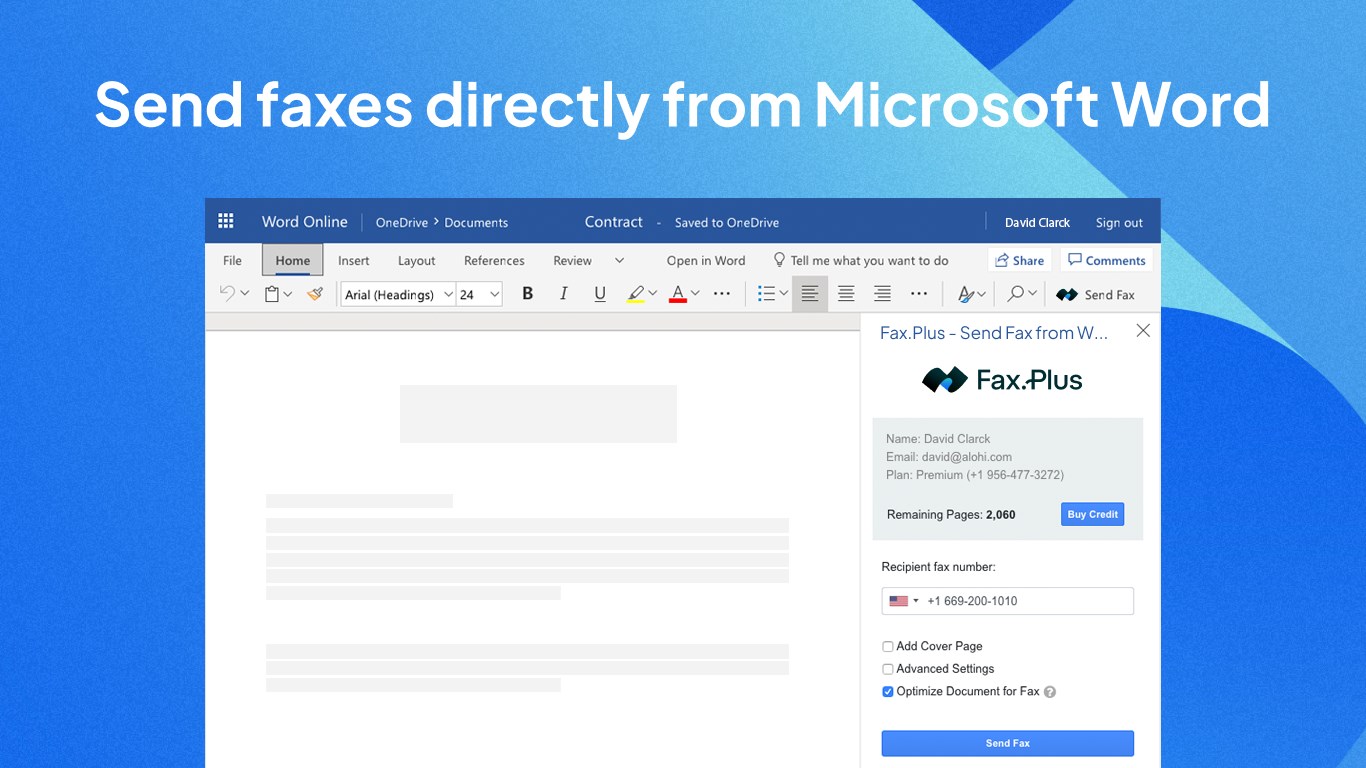1366x768 pixels.
Task: Click the help icon beside Optimize Document
Action: pos(1050,692)
